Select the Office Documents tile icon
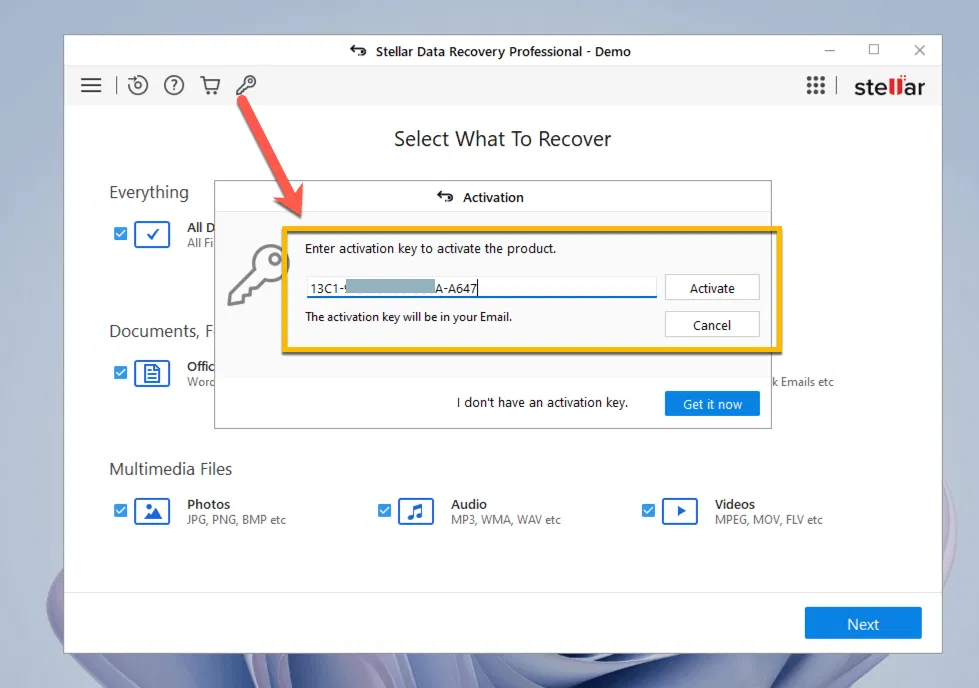Image resolution: width=979 pixels, height=688 pixels. click(x=152, y=373)
